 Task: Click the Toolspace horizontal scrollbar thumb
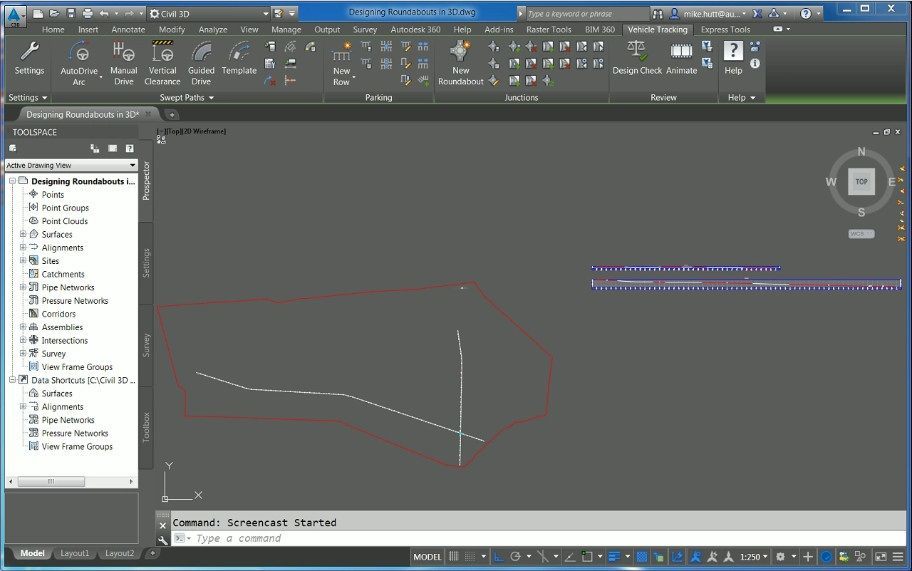tap(51, 481)
